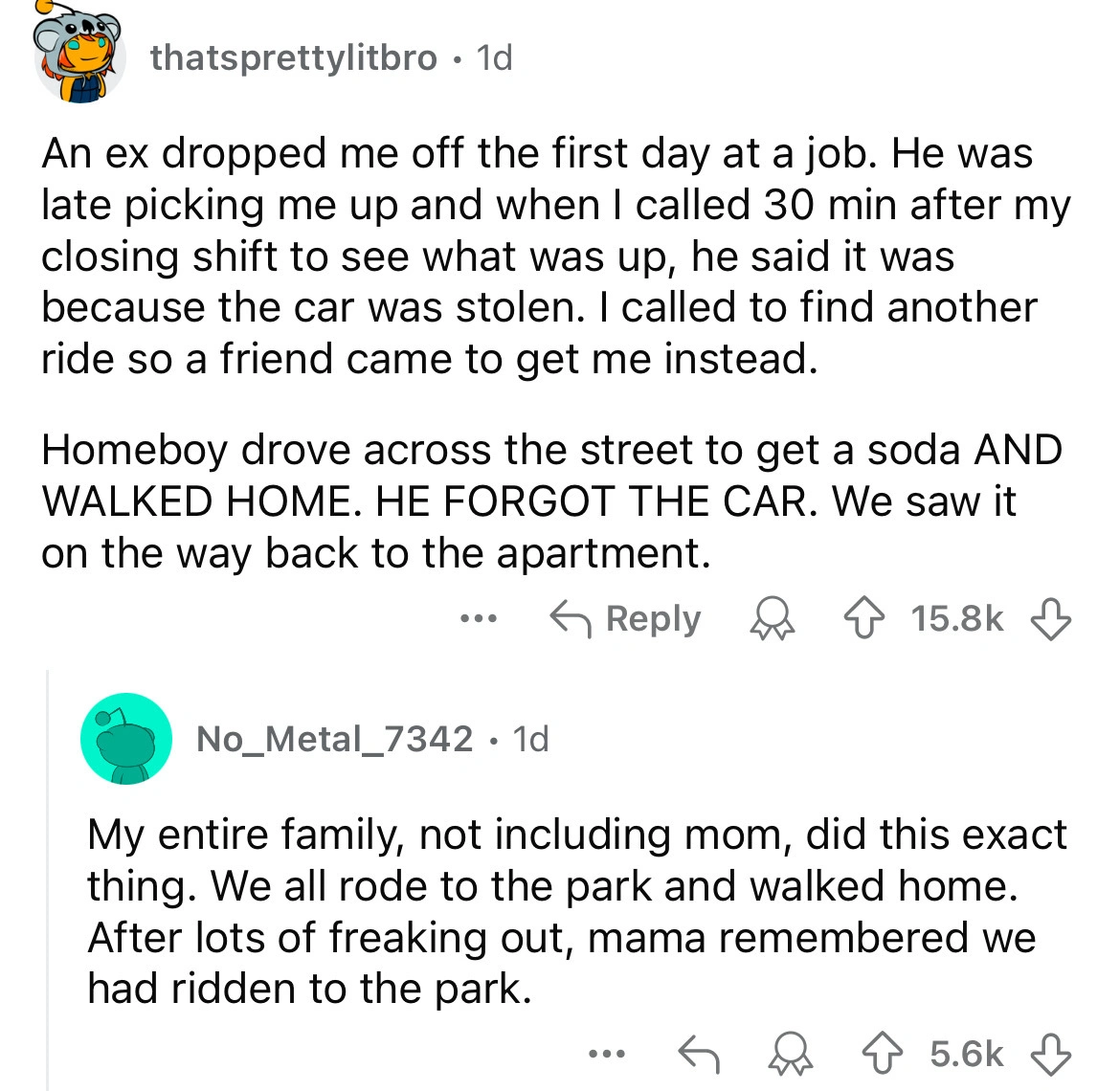Click the 15.8k vote score
The width and height of the screenshot is (1120, 1091).
(x=957, y=619)
